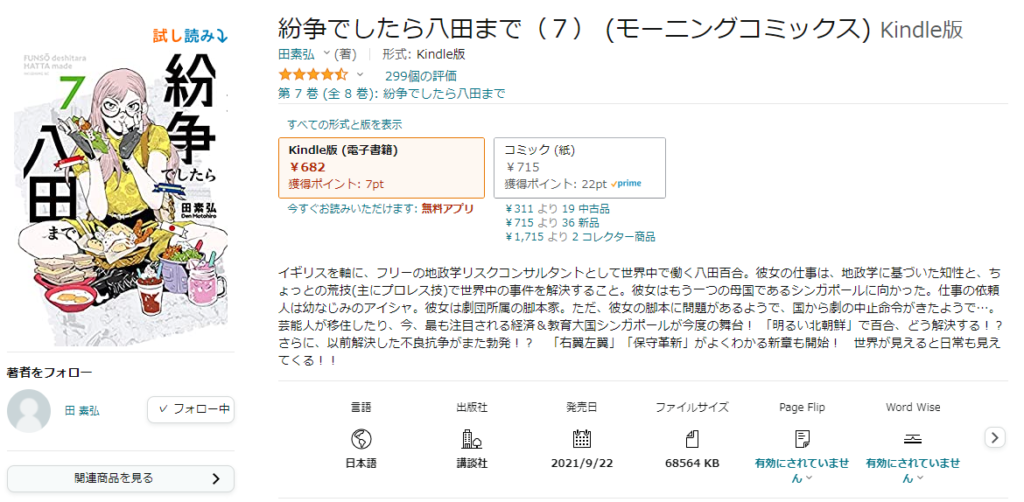
Task: Open the rating breakdown dropdown chevron
Action: click(x=359, y=74)
